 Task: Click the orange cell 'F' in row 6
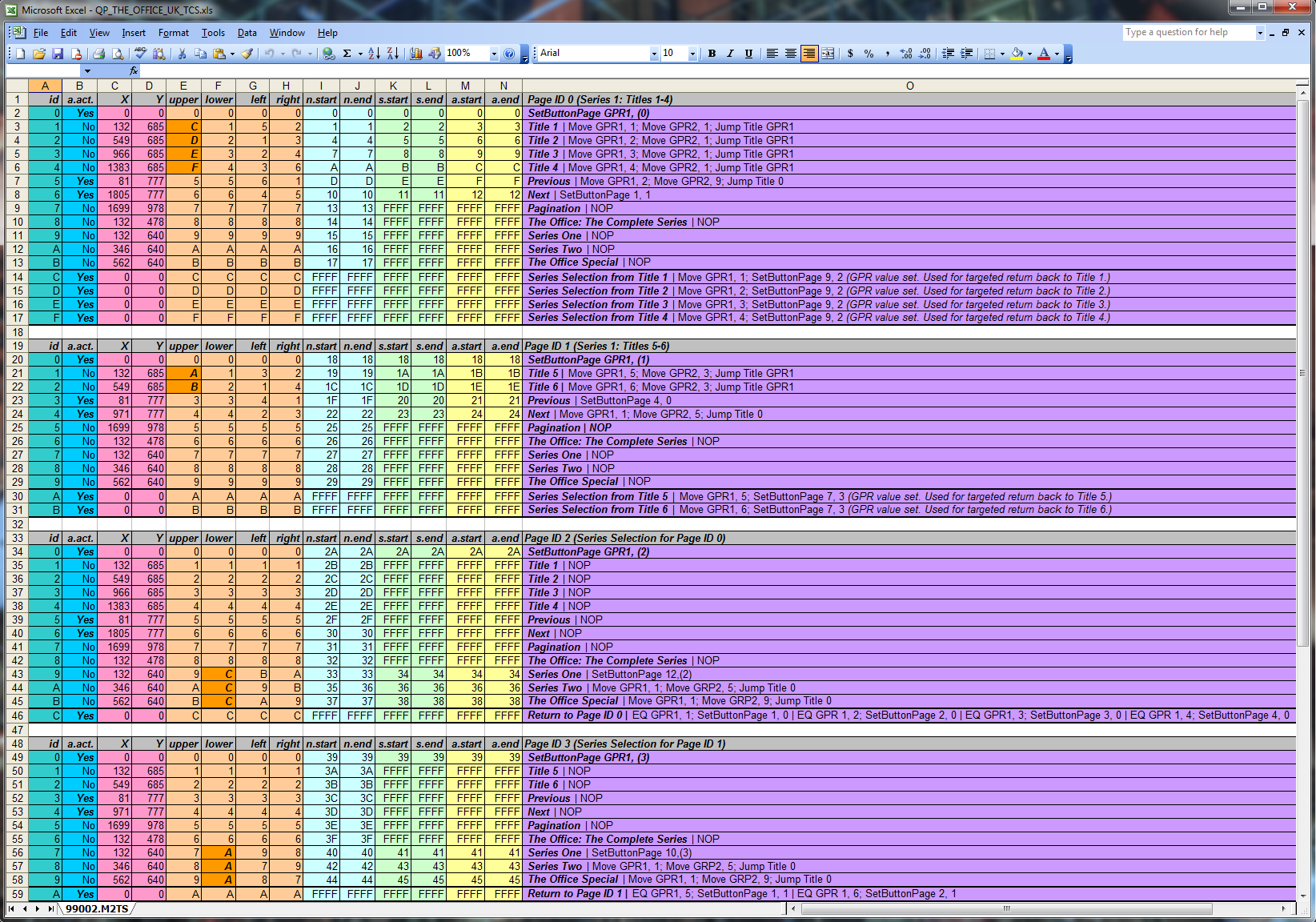(183, 167)
